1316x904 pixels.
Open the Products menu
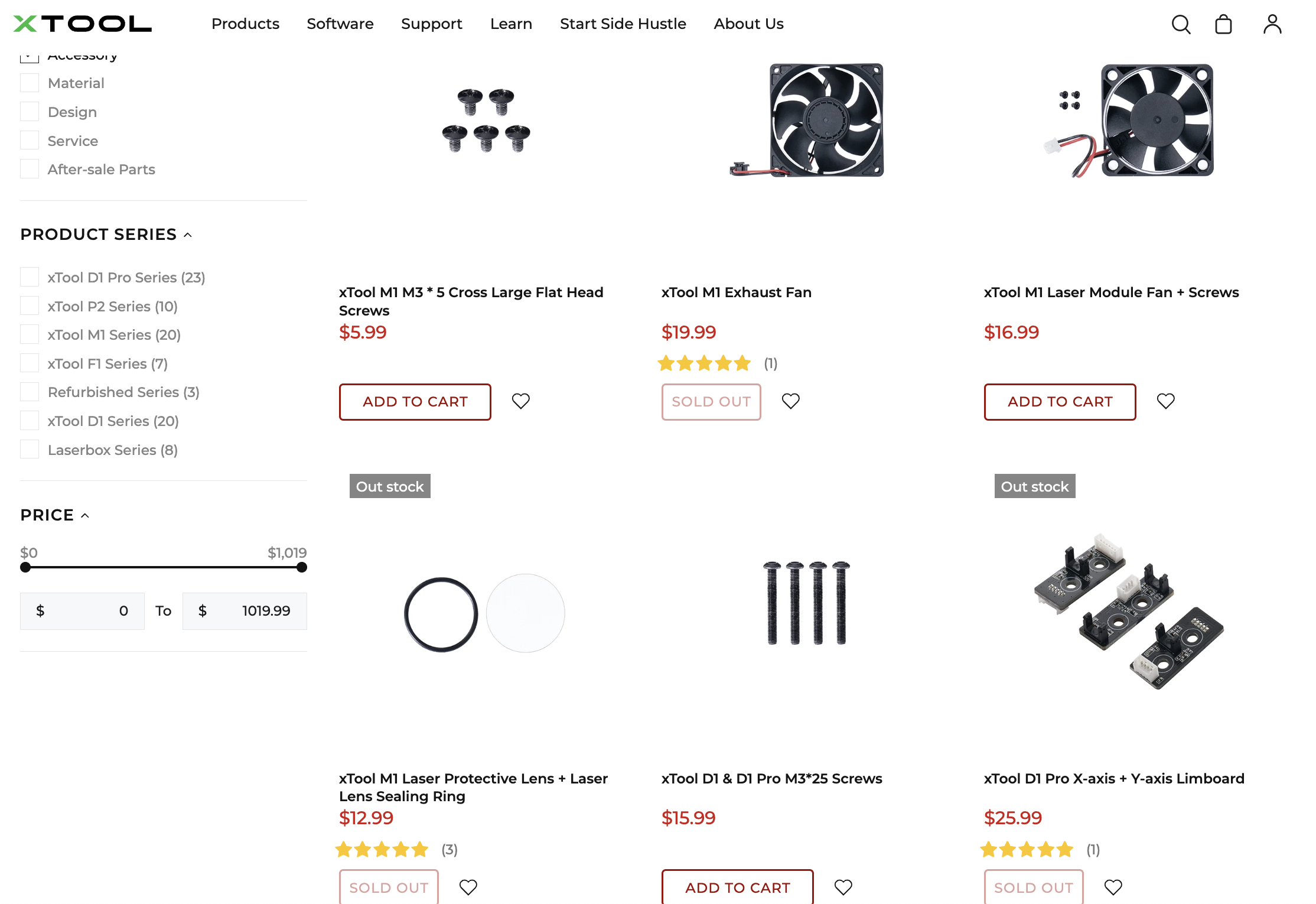(245, 24)
